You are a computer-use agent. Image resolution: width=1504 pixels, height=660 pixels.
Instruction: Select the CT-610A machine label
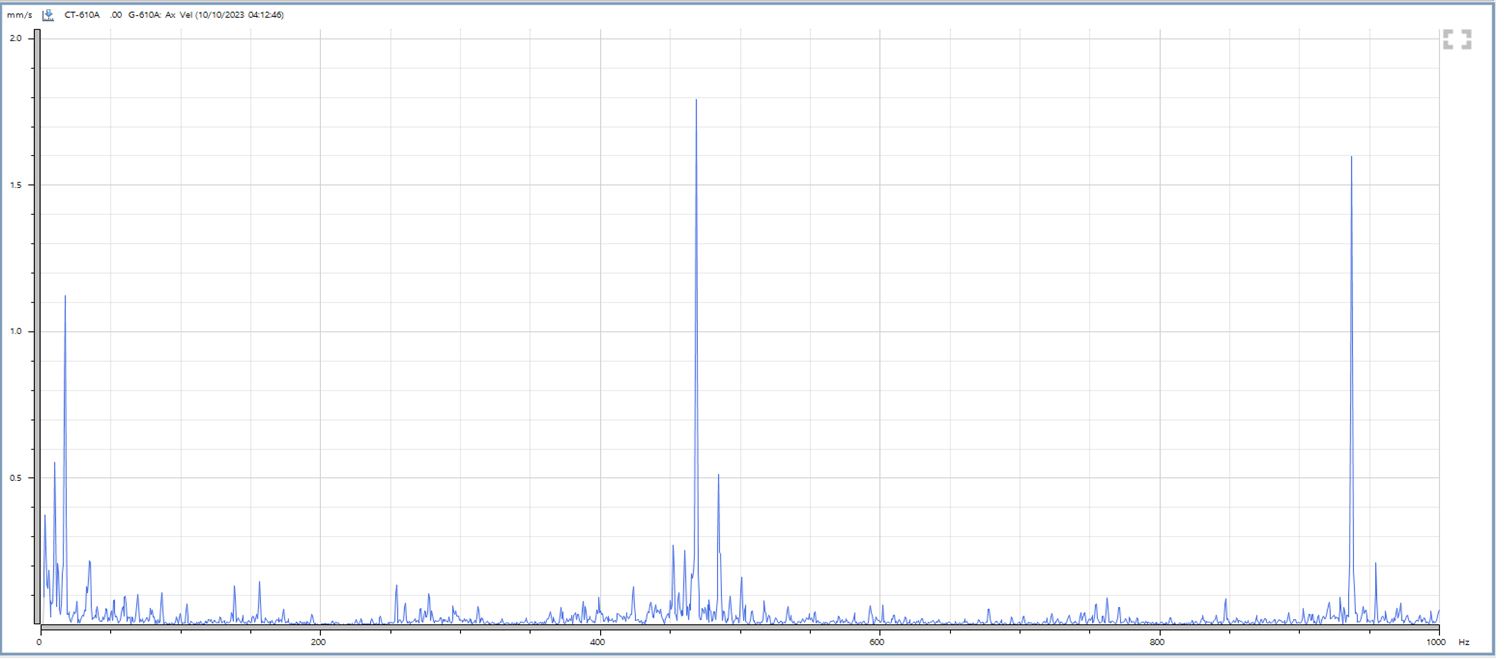click(x=82, y=15)
